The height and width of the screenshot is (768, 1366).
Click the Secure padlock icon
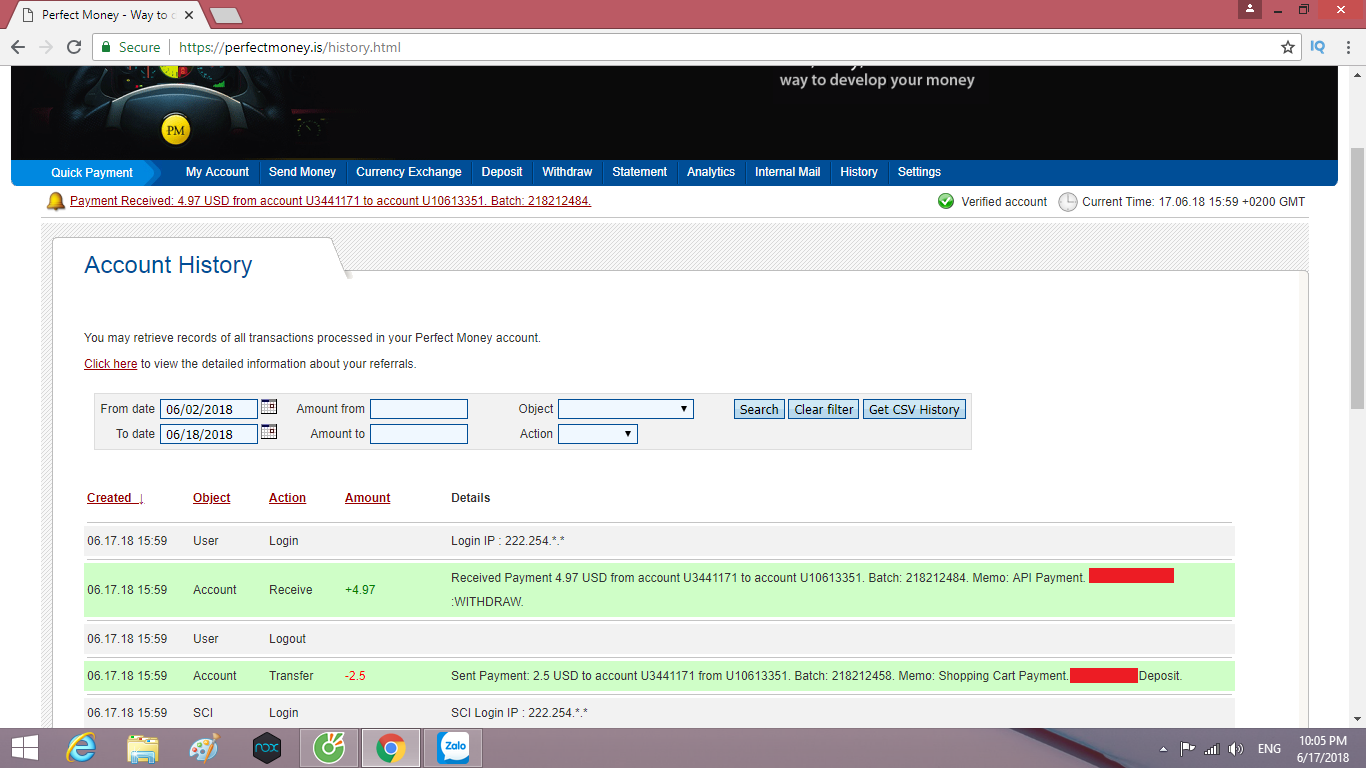click(106, 47)
